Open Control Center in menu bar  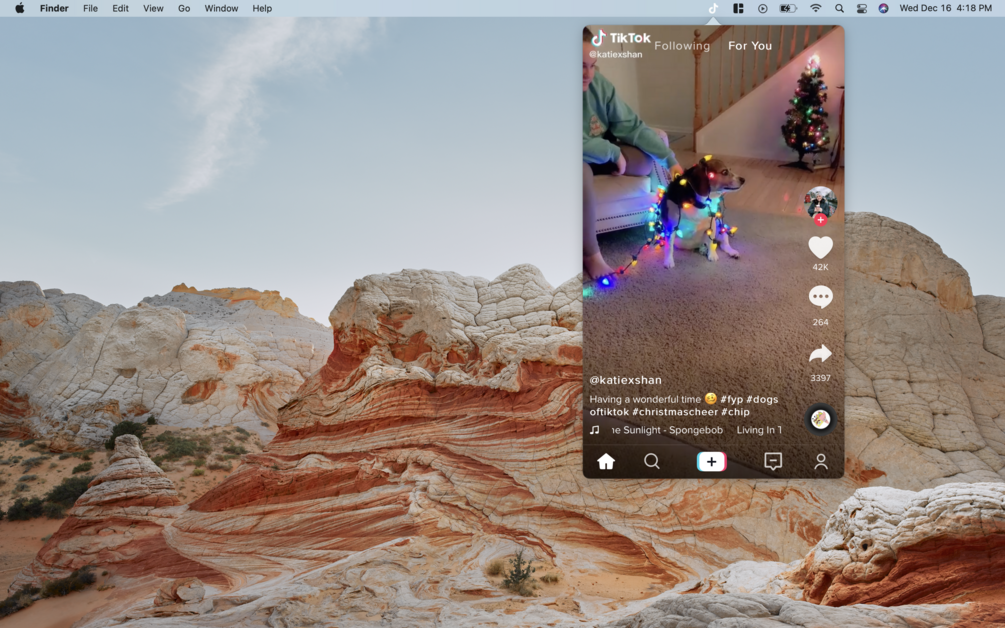click(x=861, y=8)
